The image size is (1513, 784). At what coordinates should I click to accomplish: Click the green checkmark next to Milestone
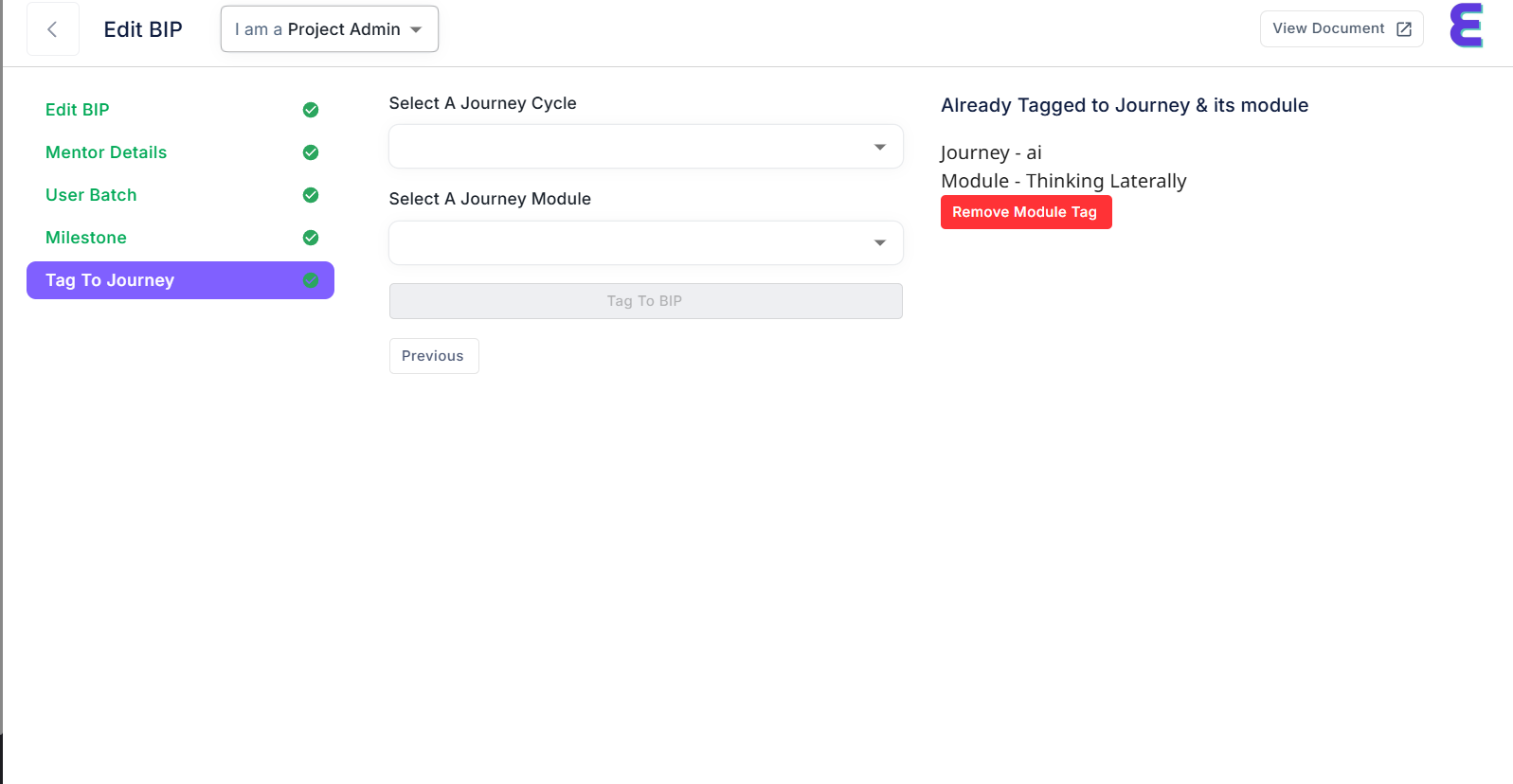(311, 238)
